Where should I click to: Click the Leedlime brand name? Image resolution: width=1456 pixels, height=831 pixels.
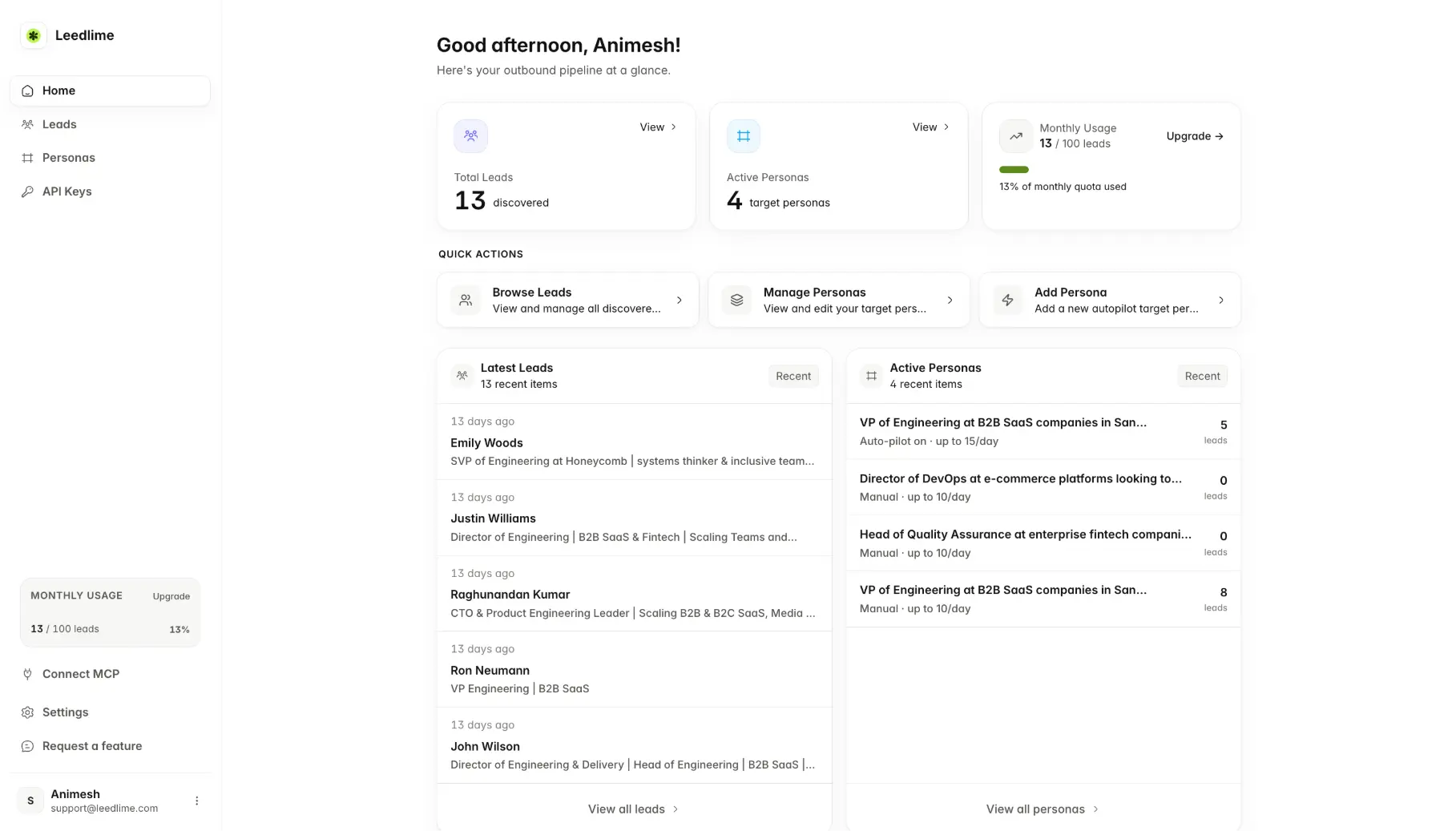pyautogui.click(x=85, y=35)
